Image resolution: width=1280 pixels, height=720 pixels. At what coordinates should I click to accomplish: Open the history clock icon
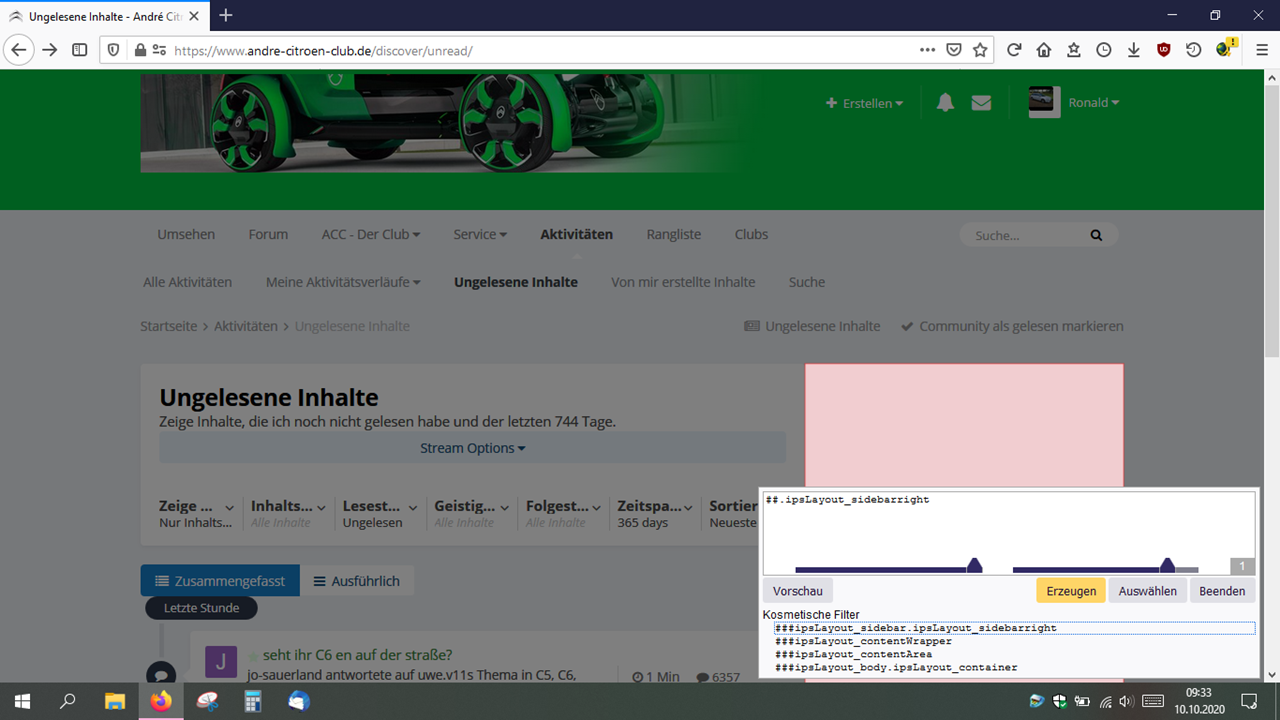coord(1104,50)
